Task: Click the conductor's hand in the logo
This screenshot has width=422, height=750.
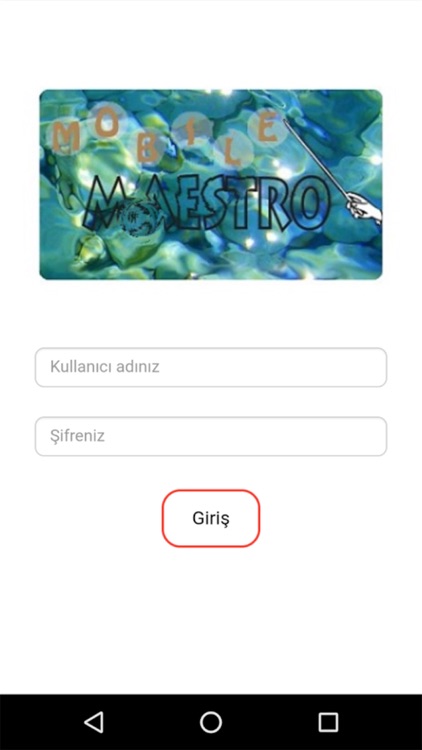Action: [365, 209]
